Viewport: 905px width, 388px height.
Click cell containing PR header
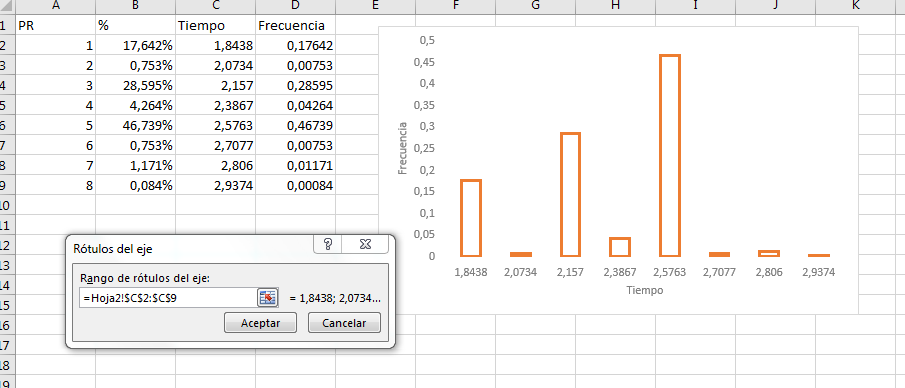[56, 25]
